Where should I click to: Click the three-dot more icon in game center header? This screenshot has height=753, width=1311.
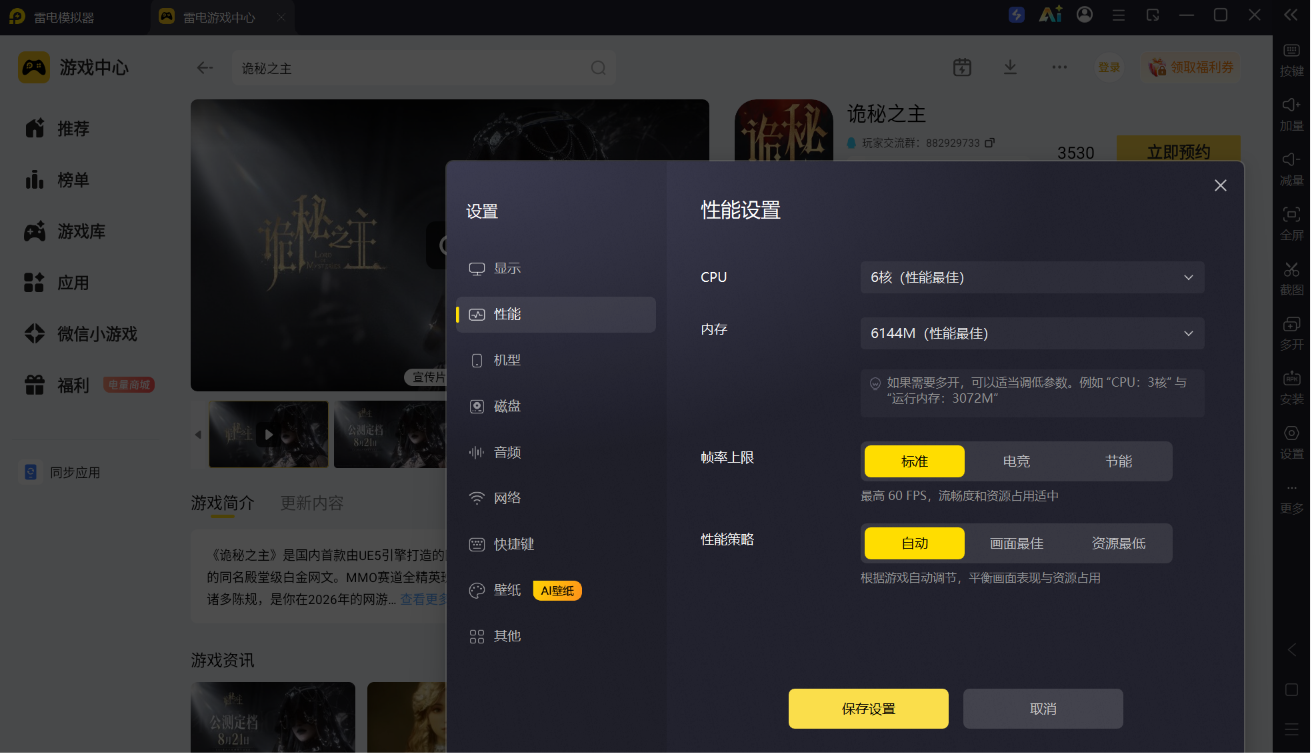(x=1059, y=67)
